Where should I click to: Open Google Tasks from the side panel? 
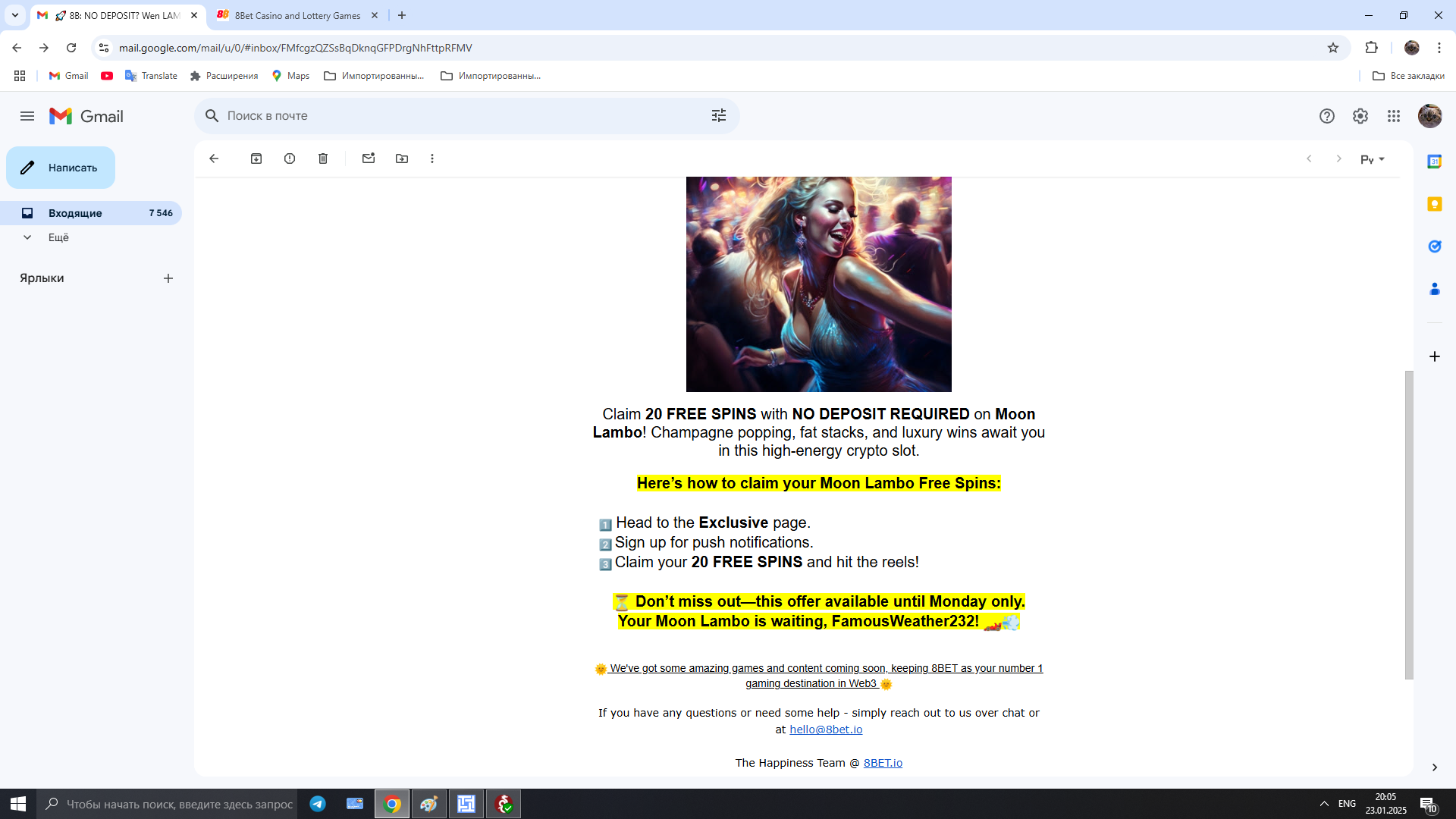tap(1434, 246)
